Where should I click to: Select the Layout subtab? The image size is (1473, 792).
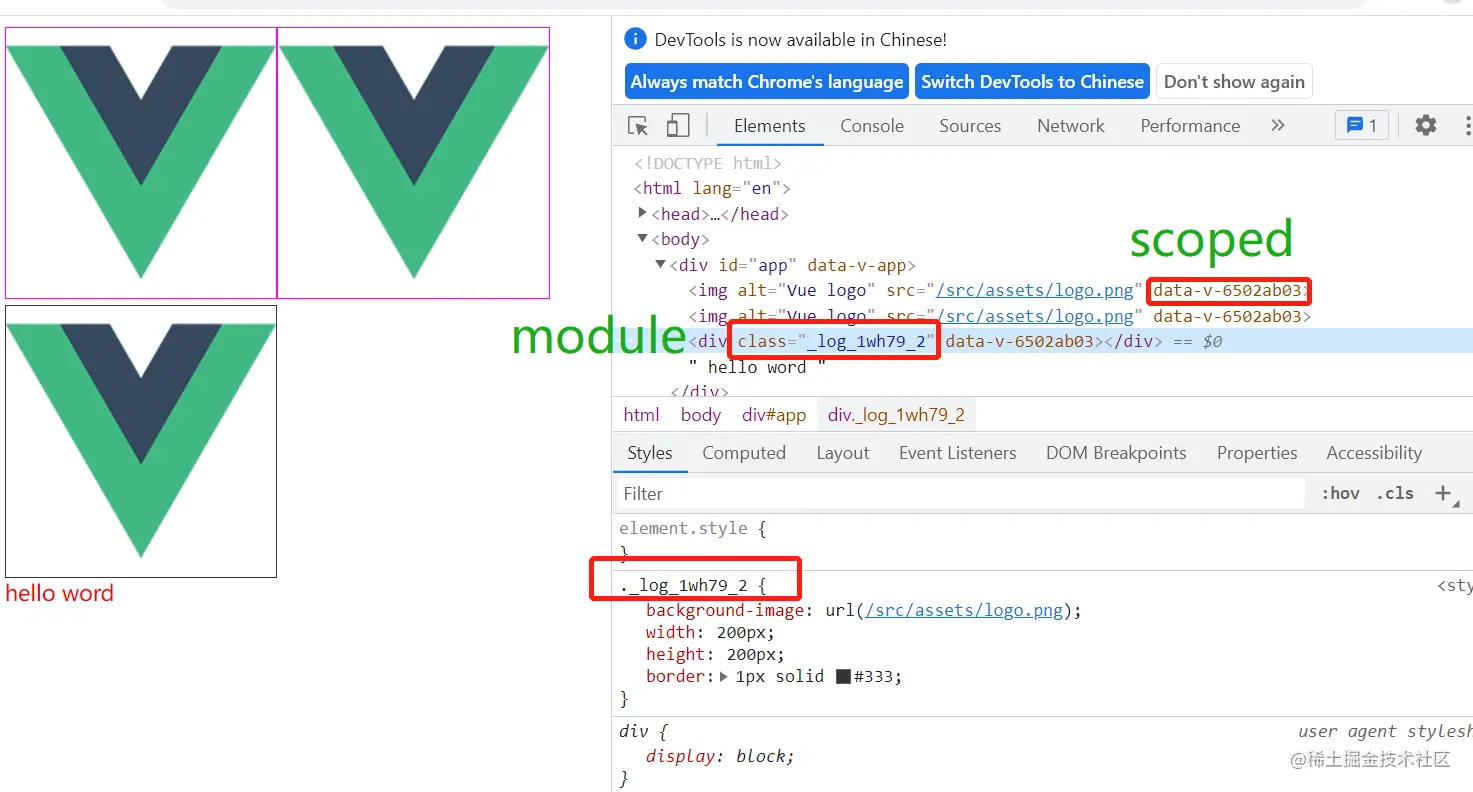[x=843, y=453]
